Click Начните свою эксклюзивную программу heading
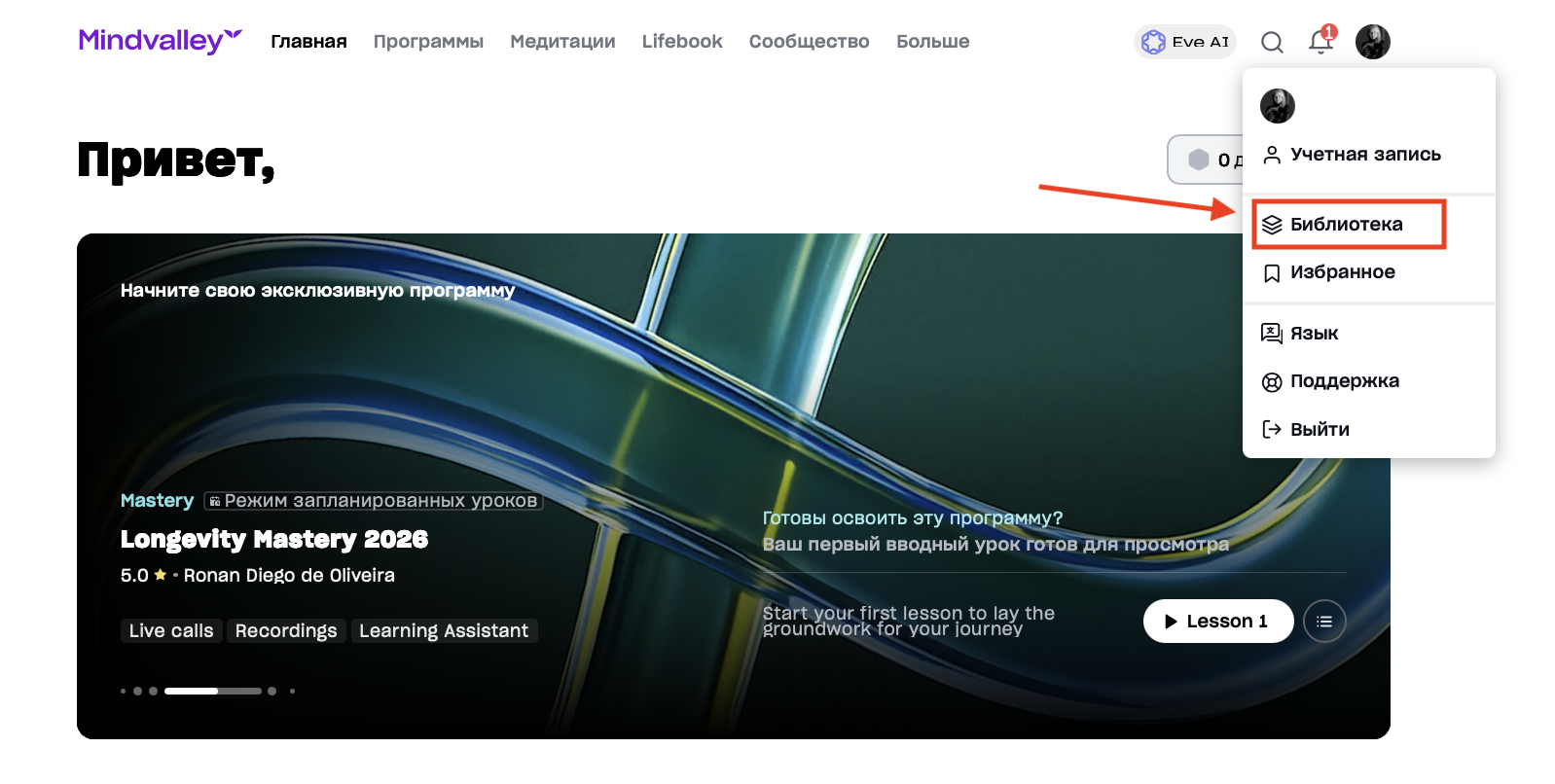The image size is (1555, 784). (317, 291)
